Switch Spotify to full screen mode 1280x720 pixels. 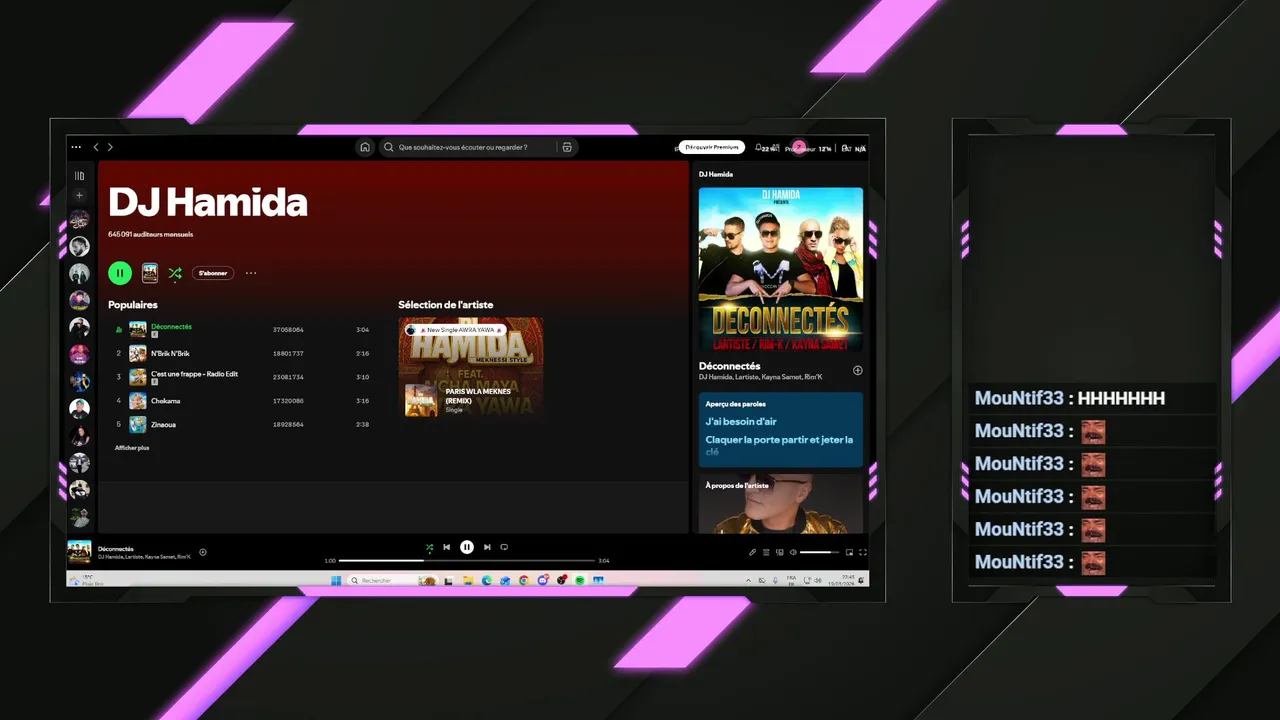[863, 552]
